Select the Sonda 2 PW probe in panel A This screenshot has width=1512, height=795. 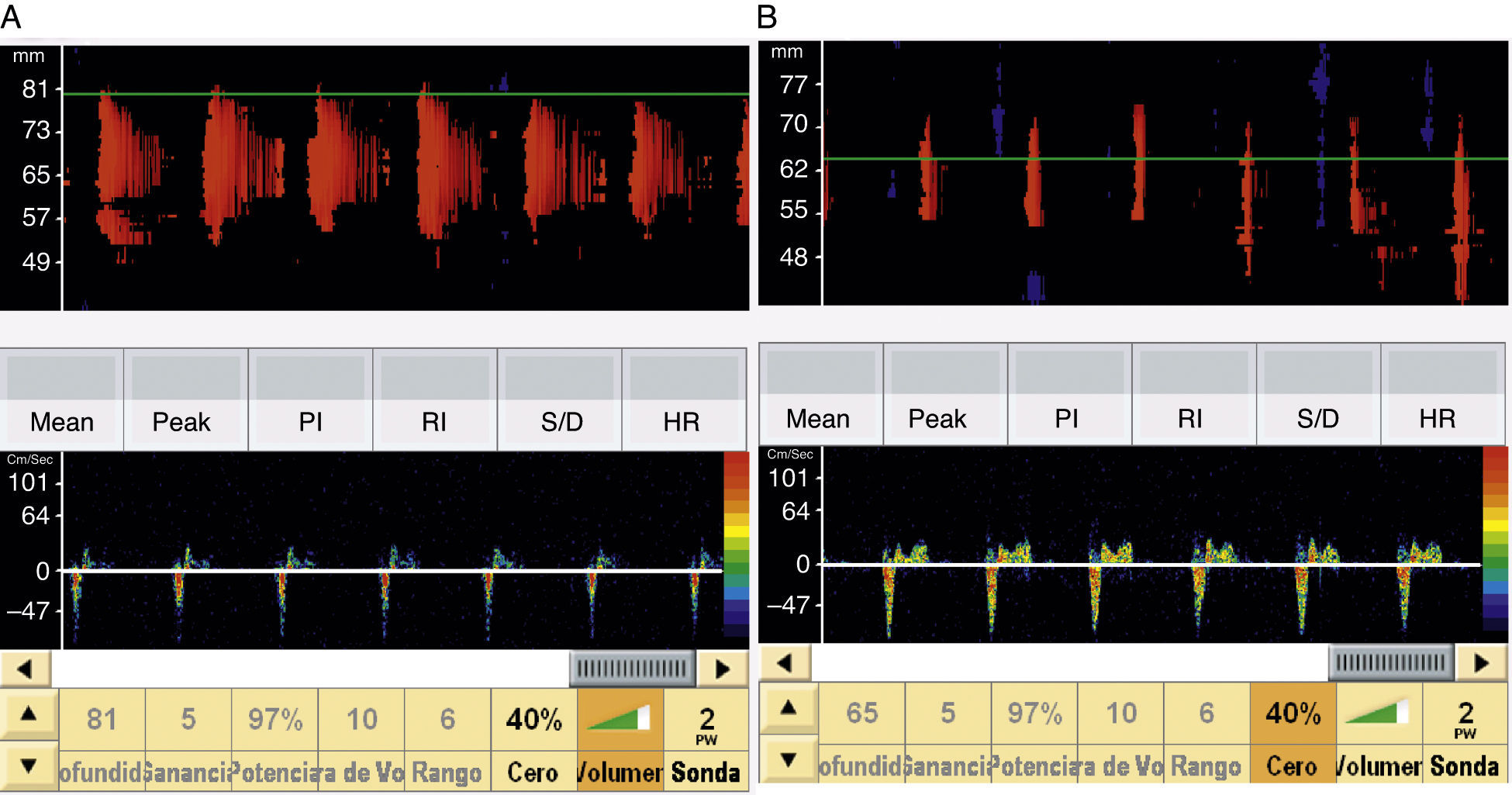(706, 738)
